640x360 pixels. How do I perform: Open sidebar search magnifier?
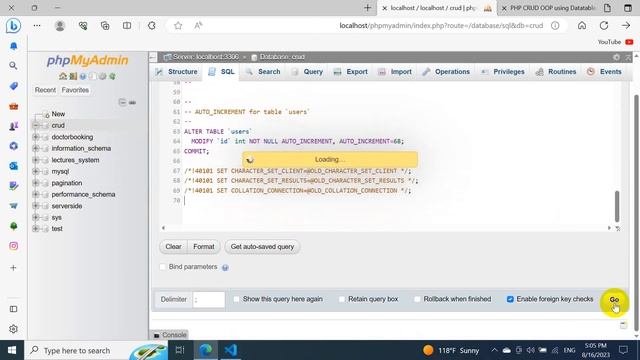(x=13, y=65)
